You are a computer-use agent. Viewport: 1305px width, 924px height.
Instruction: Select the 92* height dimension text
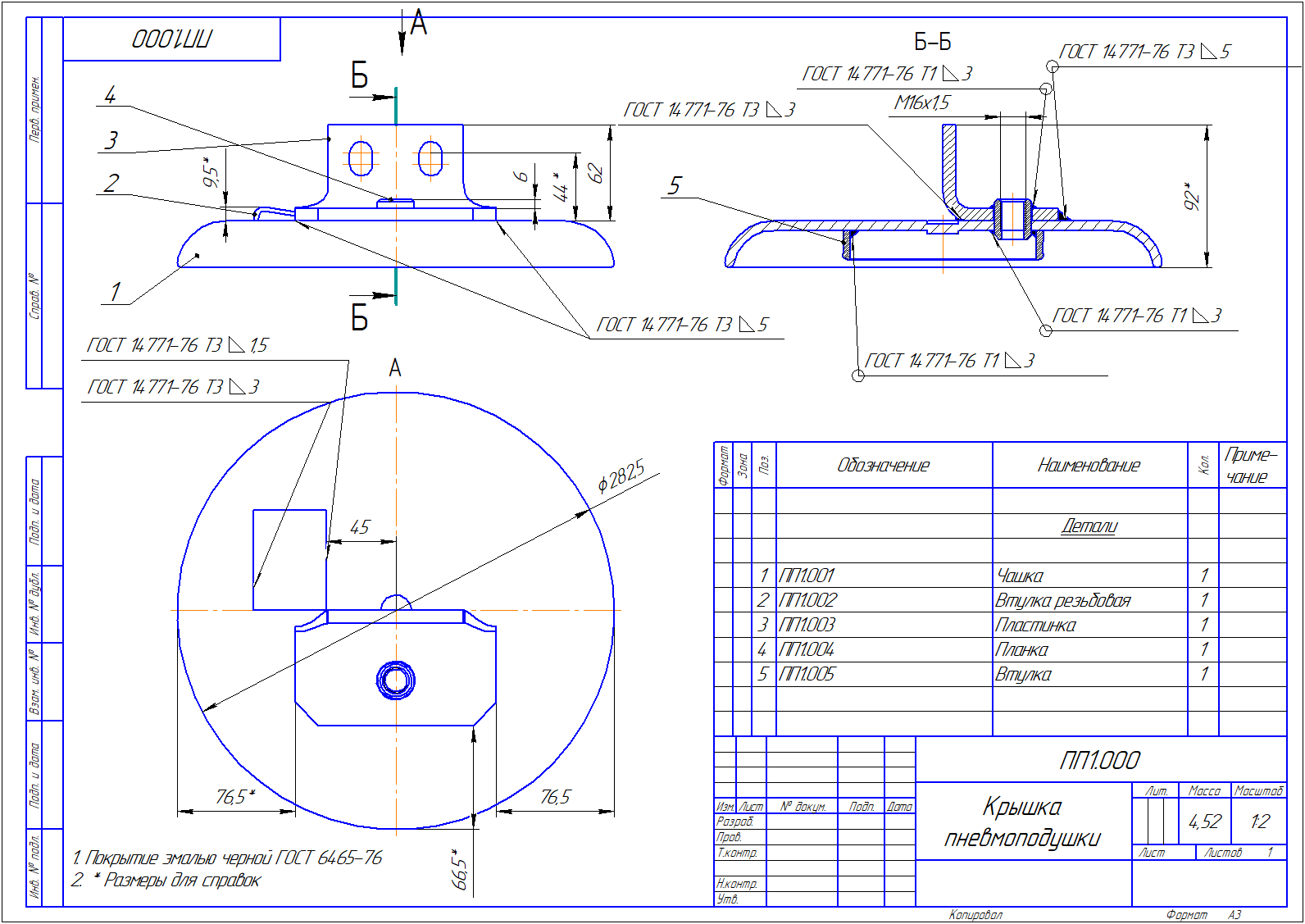tap(1191, 196)
